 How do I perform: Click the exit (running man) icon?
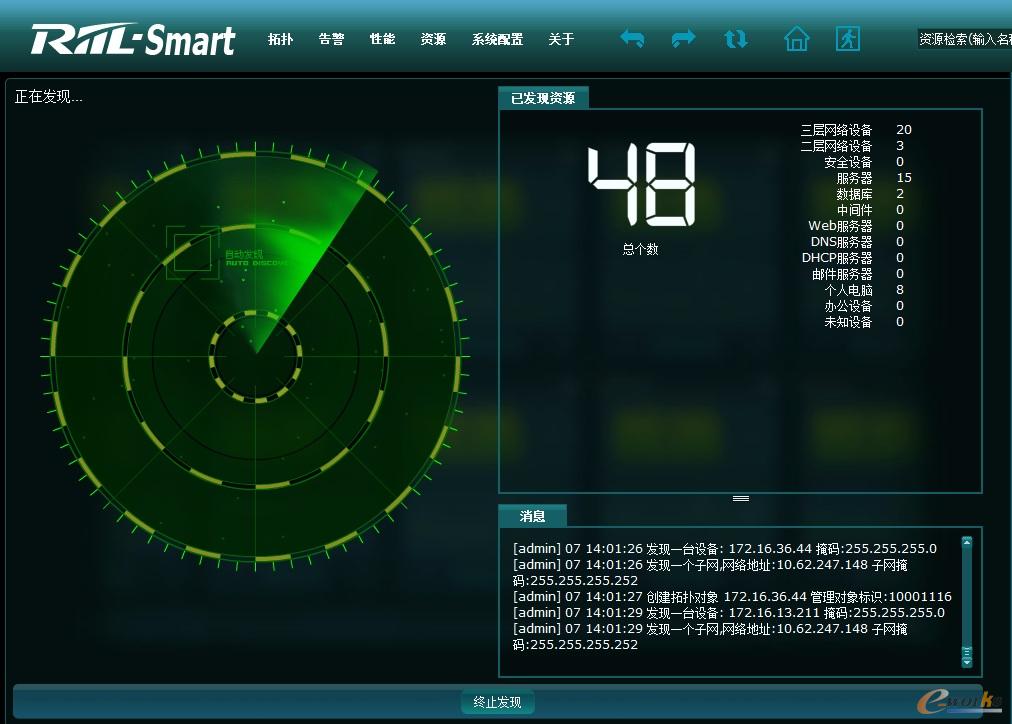coord(847,38)
